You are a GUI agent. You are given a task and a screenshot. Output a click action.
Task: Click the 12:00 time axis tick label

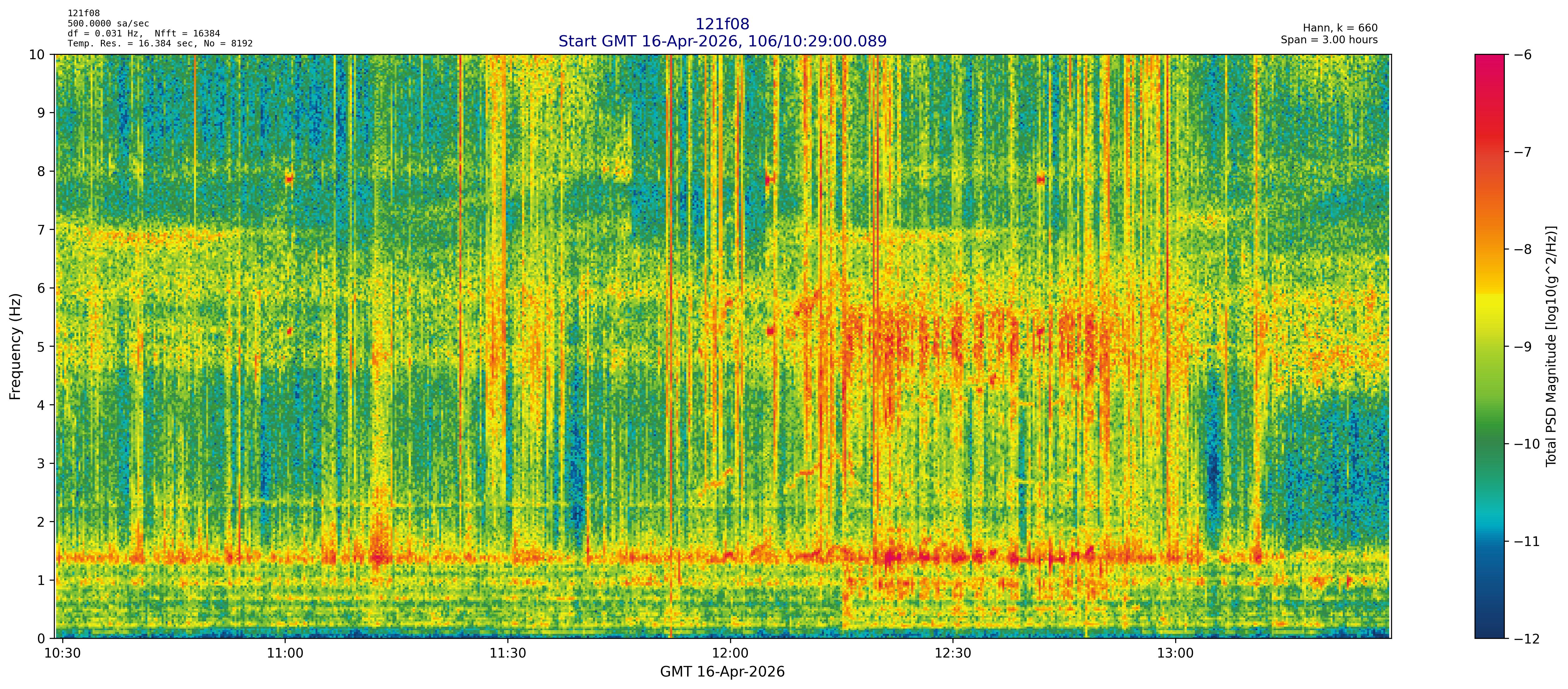730,654
